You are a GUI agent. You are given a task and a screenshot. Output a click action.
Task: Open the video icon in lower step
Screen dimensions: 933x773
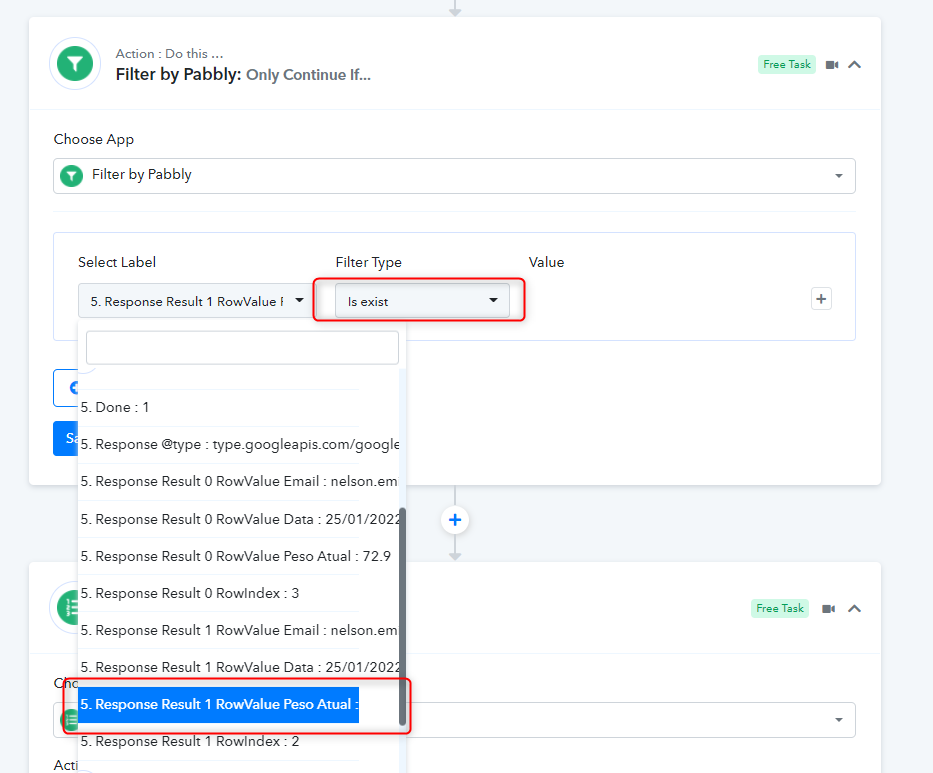tap(828, 609)
